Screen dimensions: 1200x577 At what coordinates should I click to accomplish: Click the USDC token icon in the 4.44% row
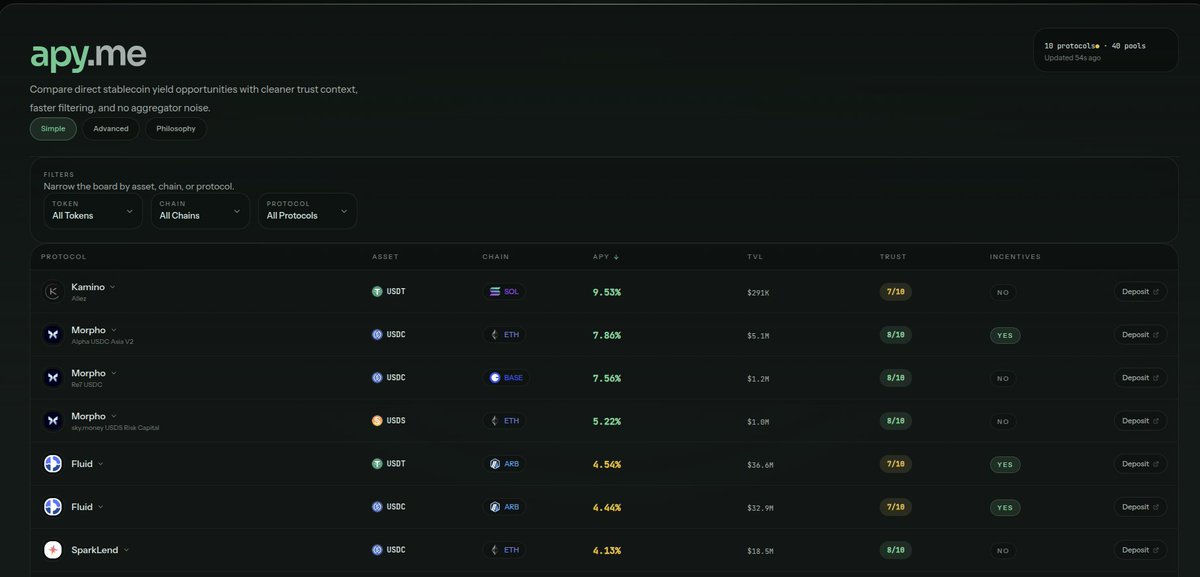pos(377,507)
